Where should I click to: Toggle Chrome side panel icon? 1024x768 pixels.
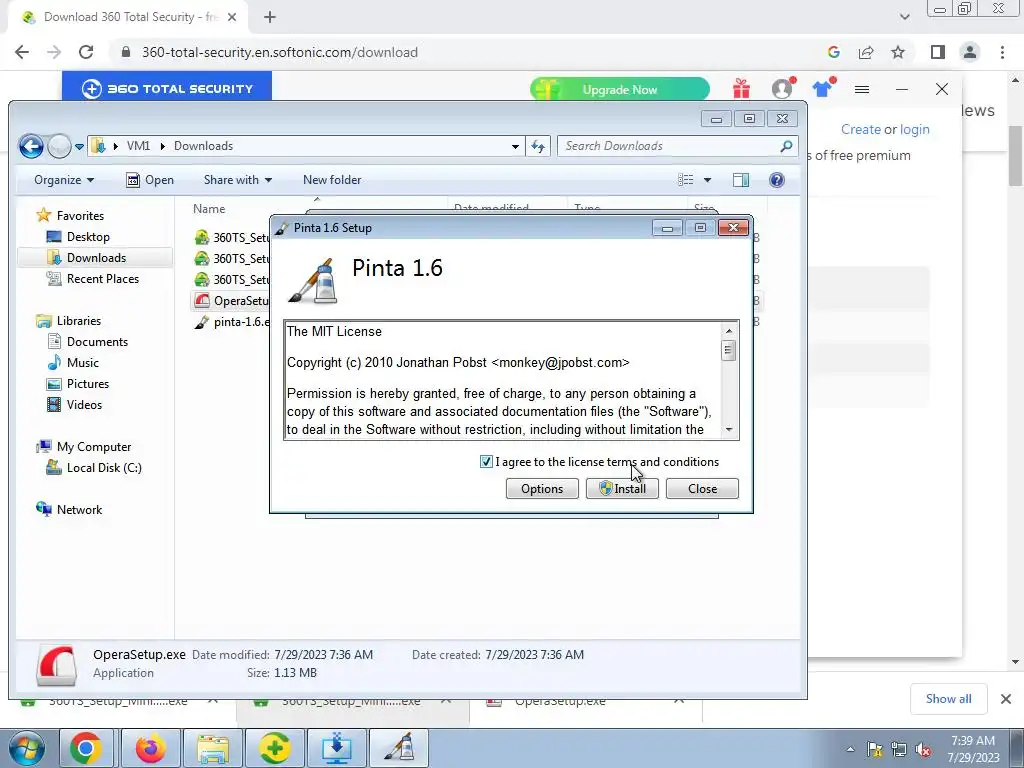938,52
